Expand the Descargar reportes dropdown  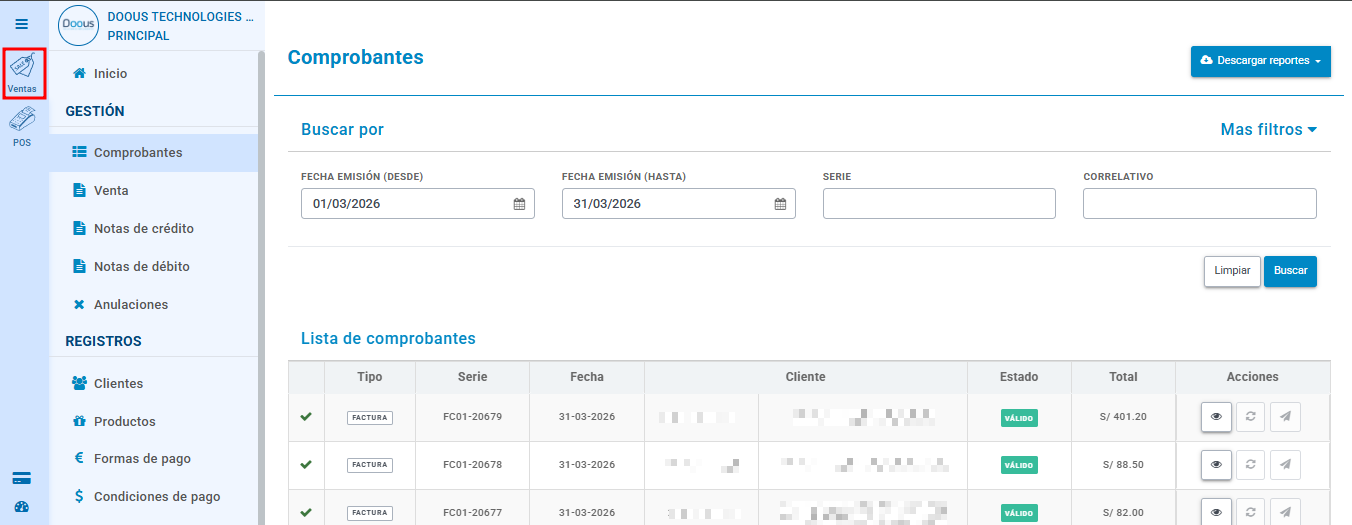(1260, 61)
